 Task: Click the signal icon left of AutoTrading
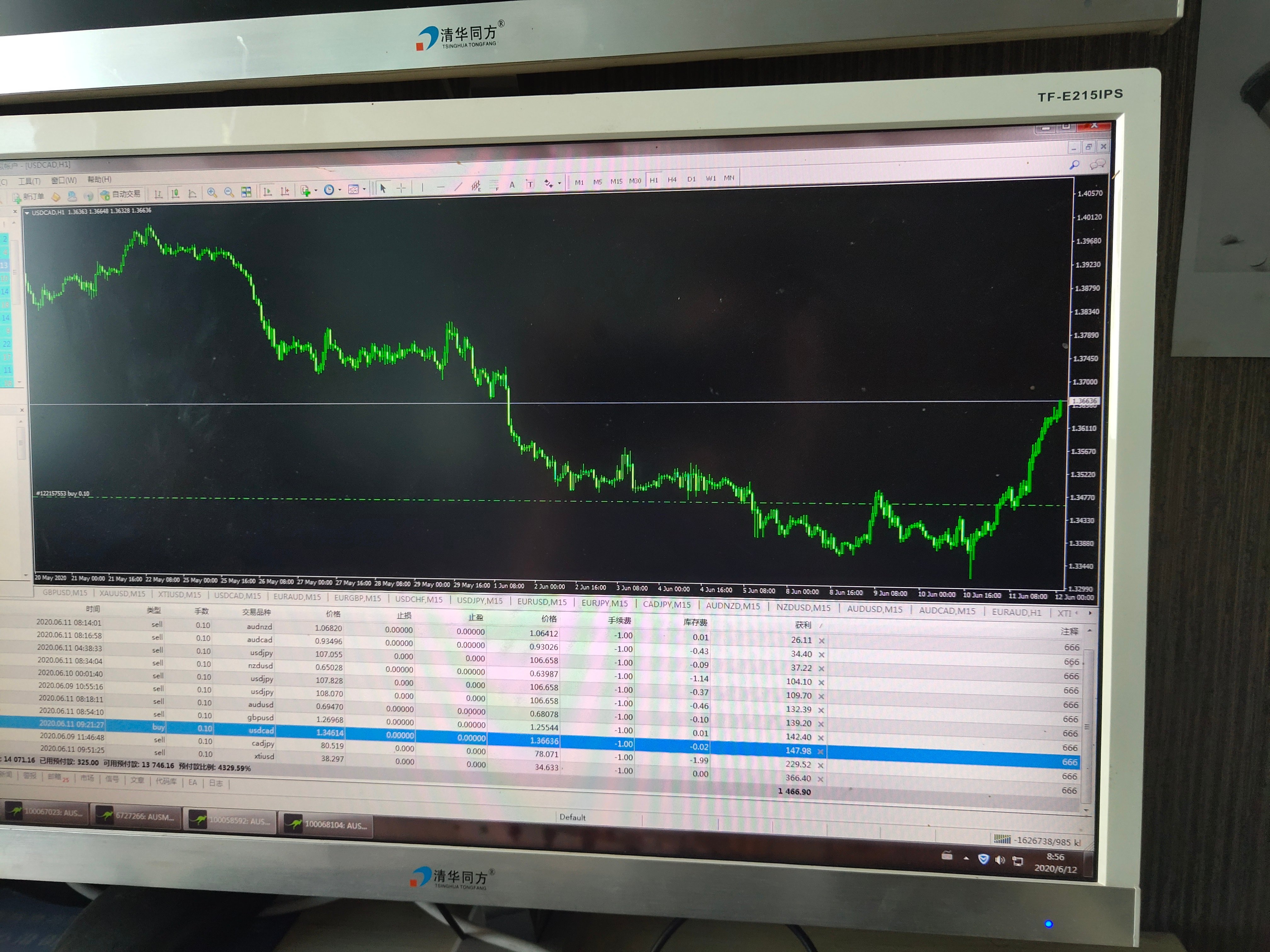88,196
